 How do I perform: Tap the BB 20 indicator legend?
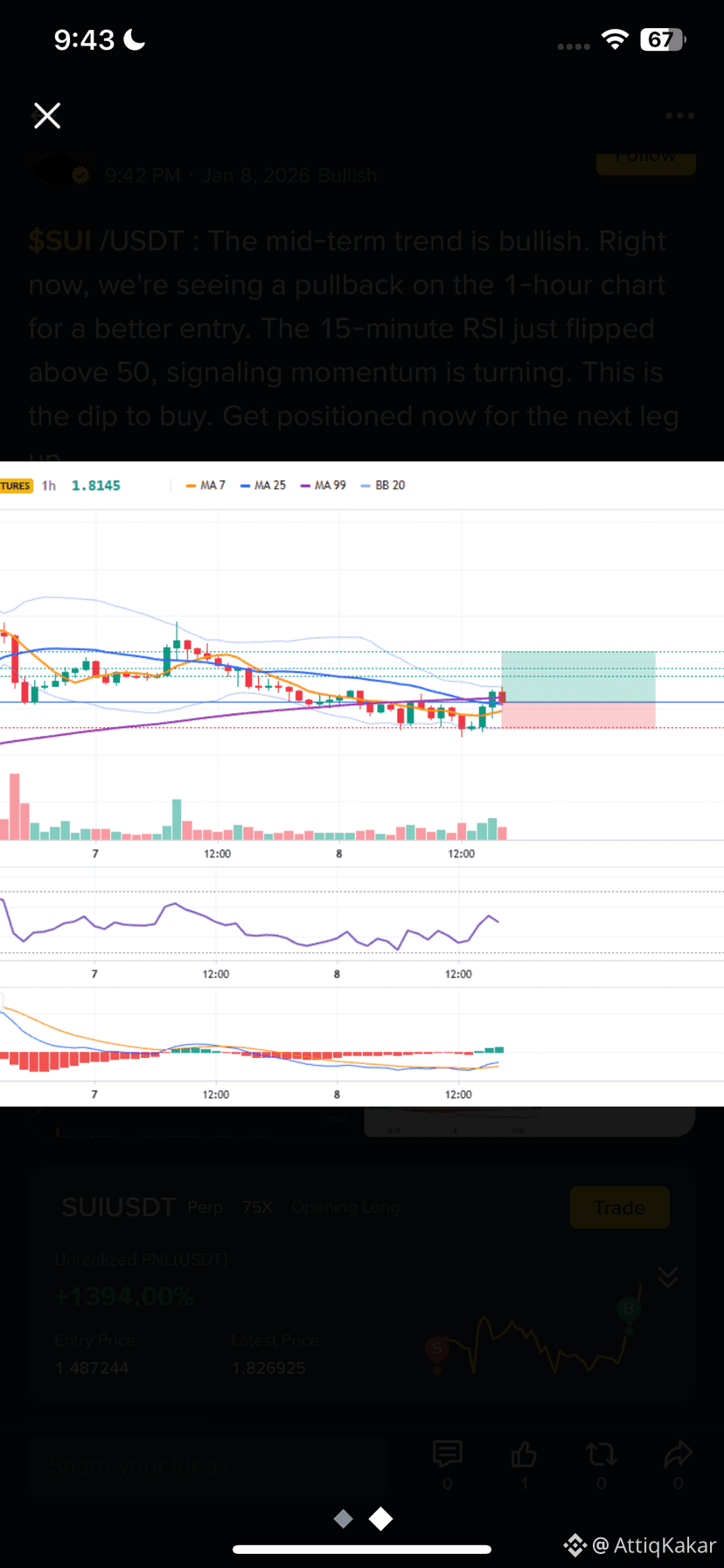click(382, 485)
